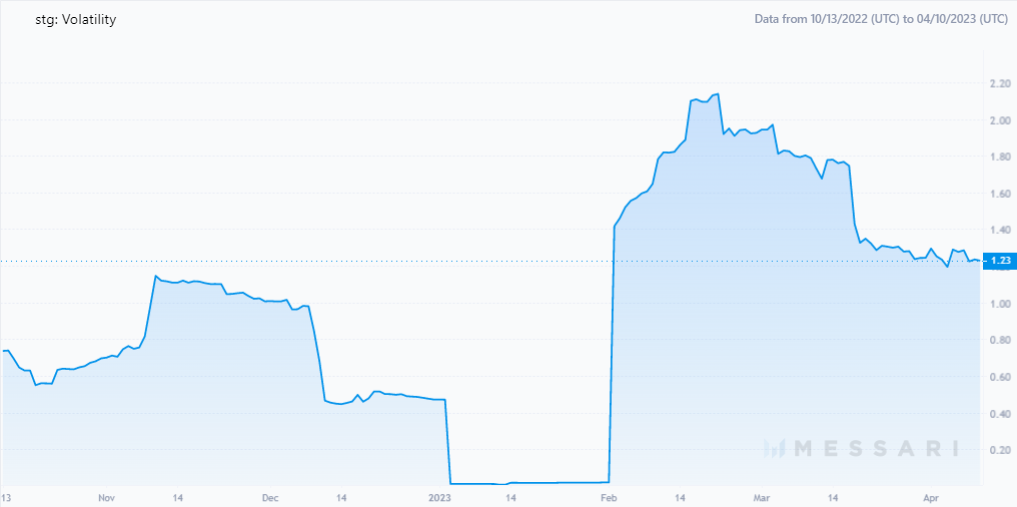Click the data date range text
The width and height of the screenshot is (1017, 507).
pos(881,19)
